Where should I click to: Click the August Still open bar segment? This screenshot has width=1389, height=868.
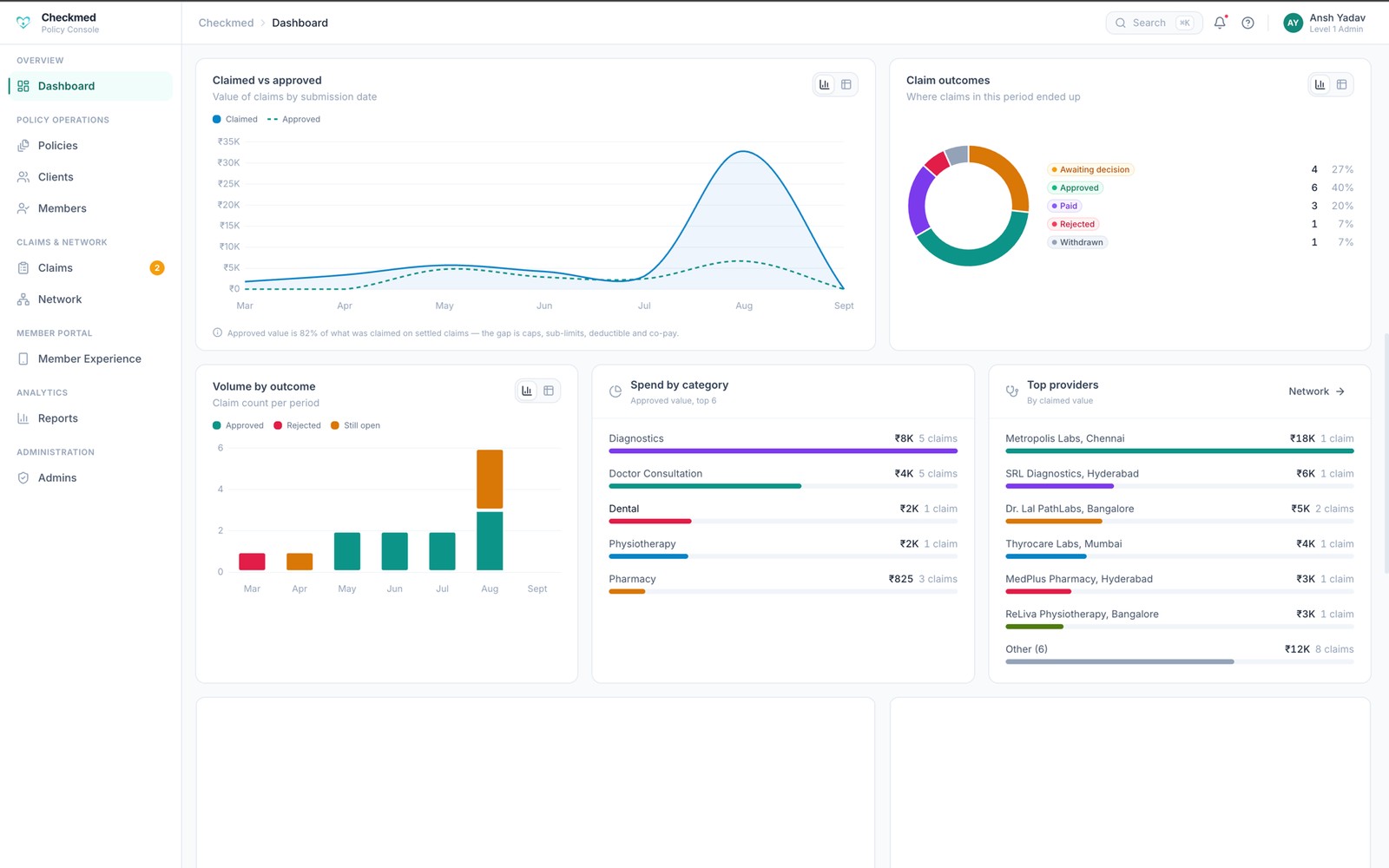point(490,479)
